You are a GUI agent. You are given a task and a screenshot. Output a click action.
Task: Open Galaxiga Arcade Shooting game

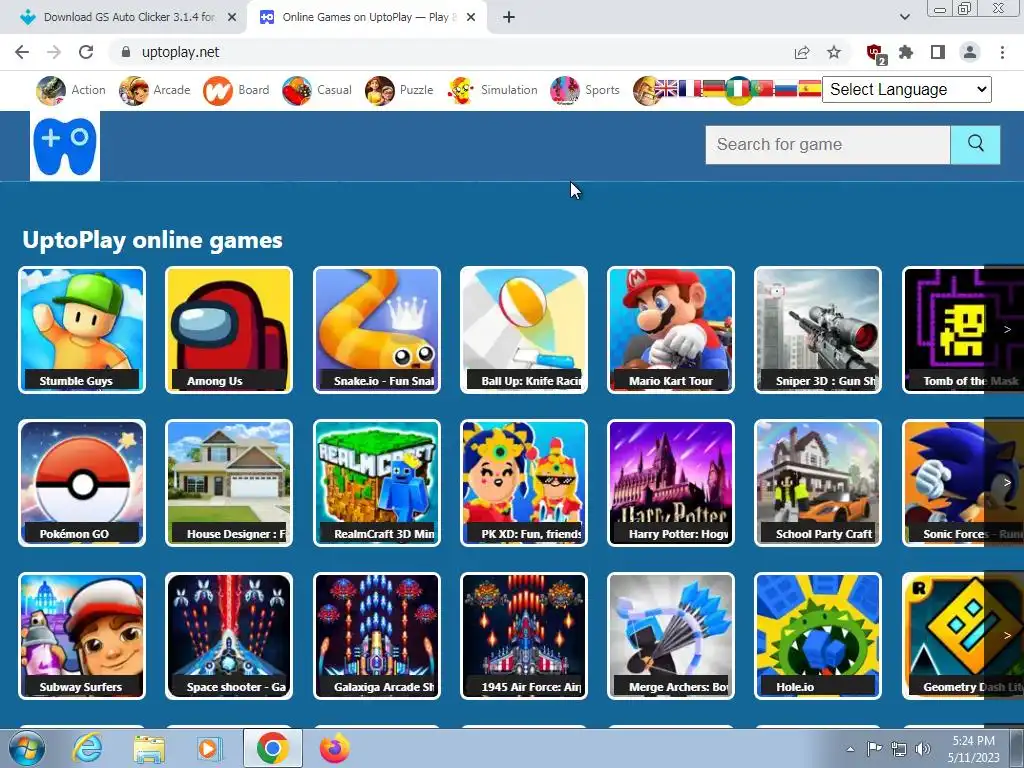click(x=377, y=636)
